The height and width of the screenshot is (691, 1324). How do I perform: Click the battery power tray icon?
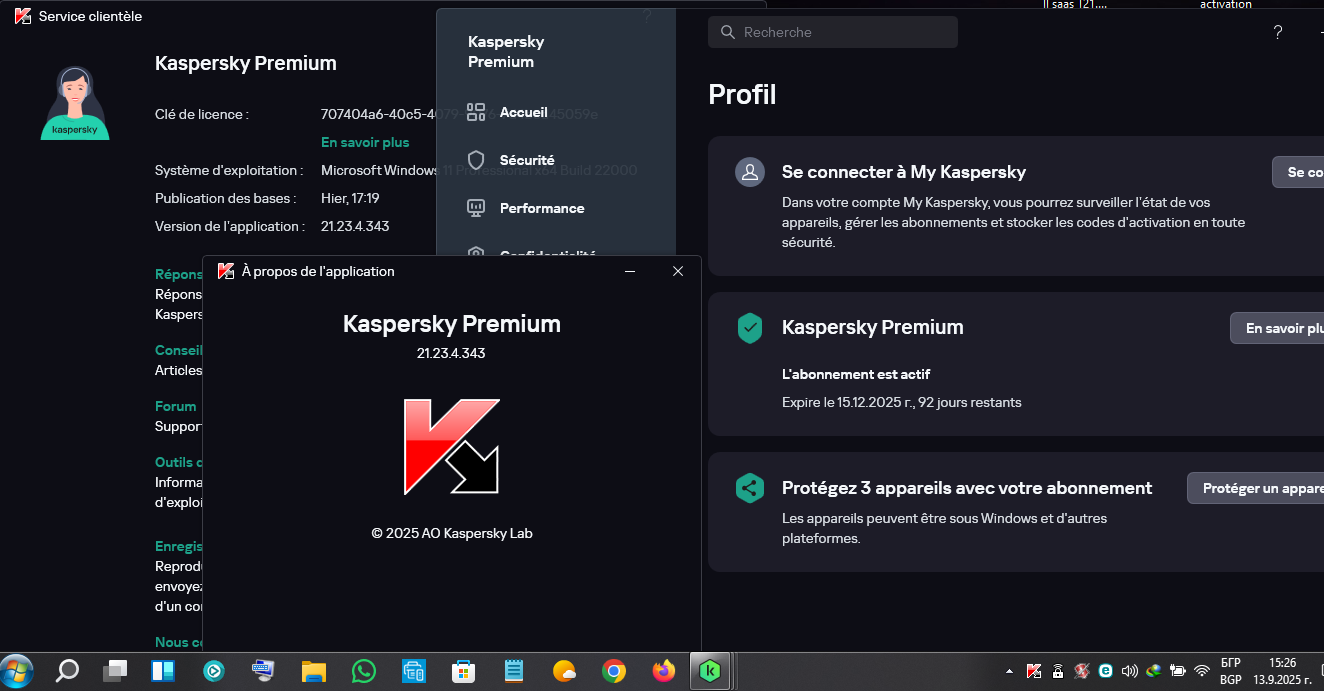[1178, 671]
